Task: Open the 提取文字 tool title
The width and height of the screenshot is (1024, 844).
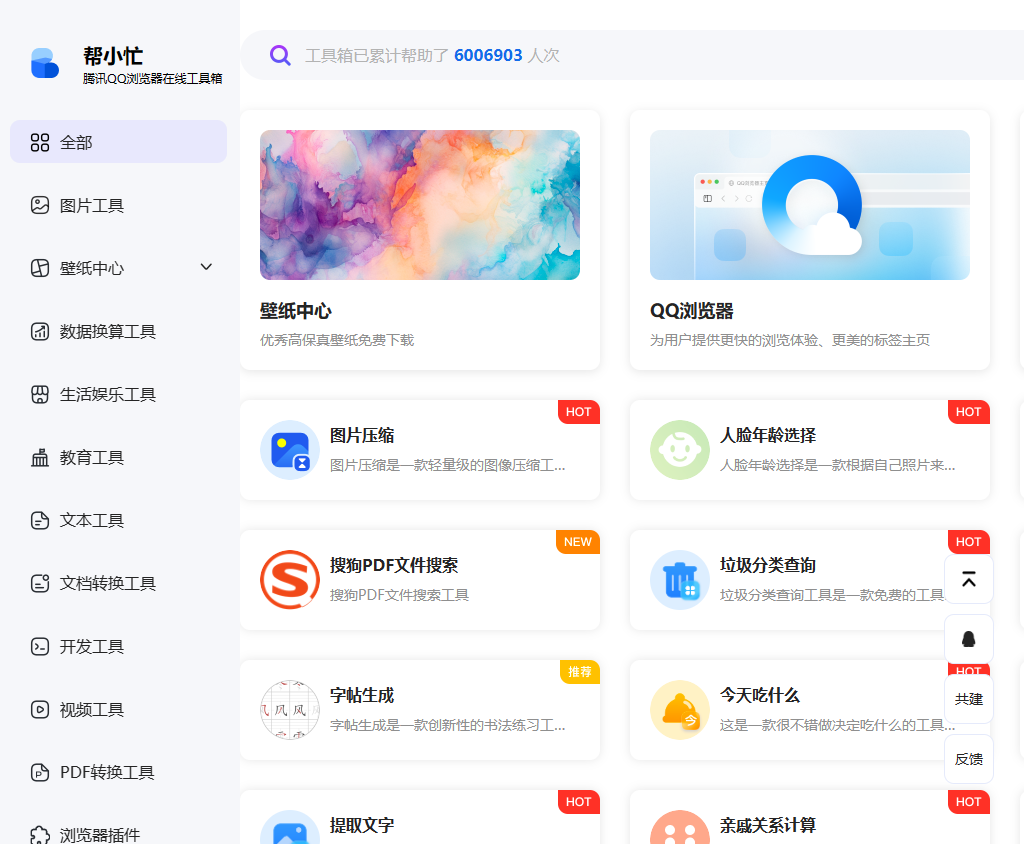Action: pos(362,826)
